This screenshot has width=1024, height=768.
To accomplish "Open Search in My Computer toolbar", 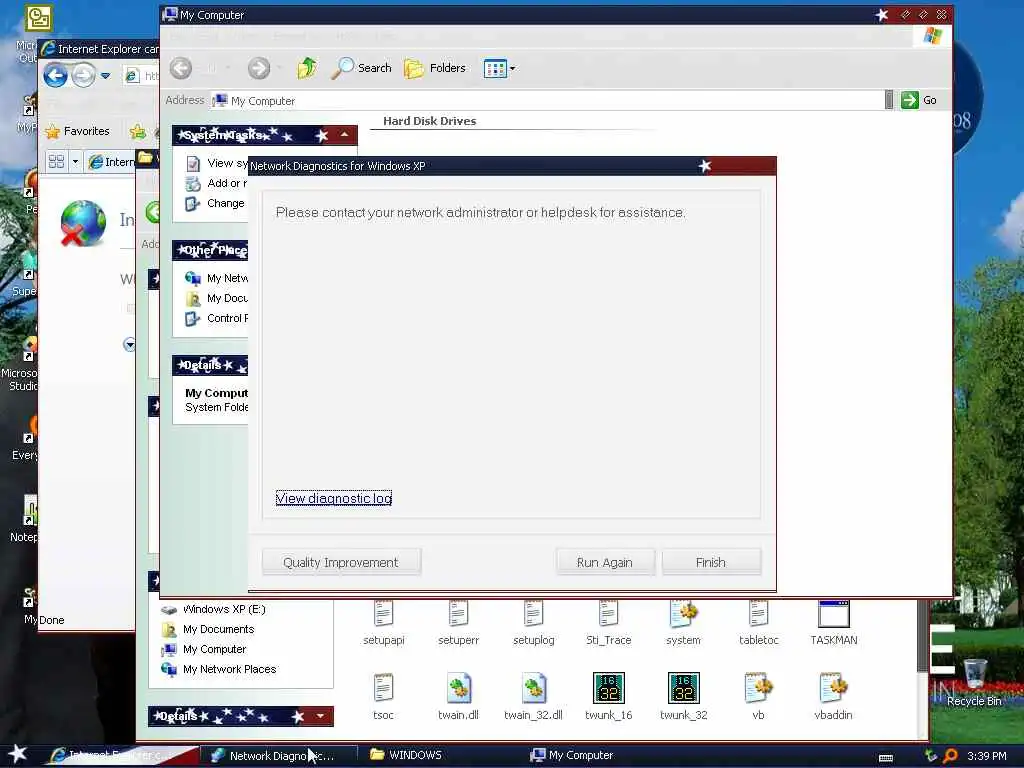I will [x=362, y=68].
